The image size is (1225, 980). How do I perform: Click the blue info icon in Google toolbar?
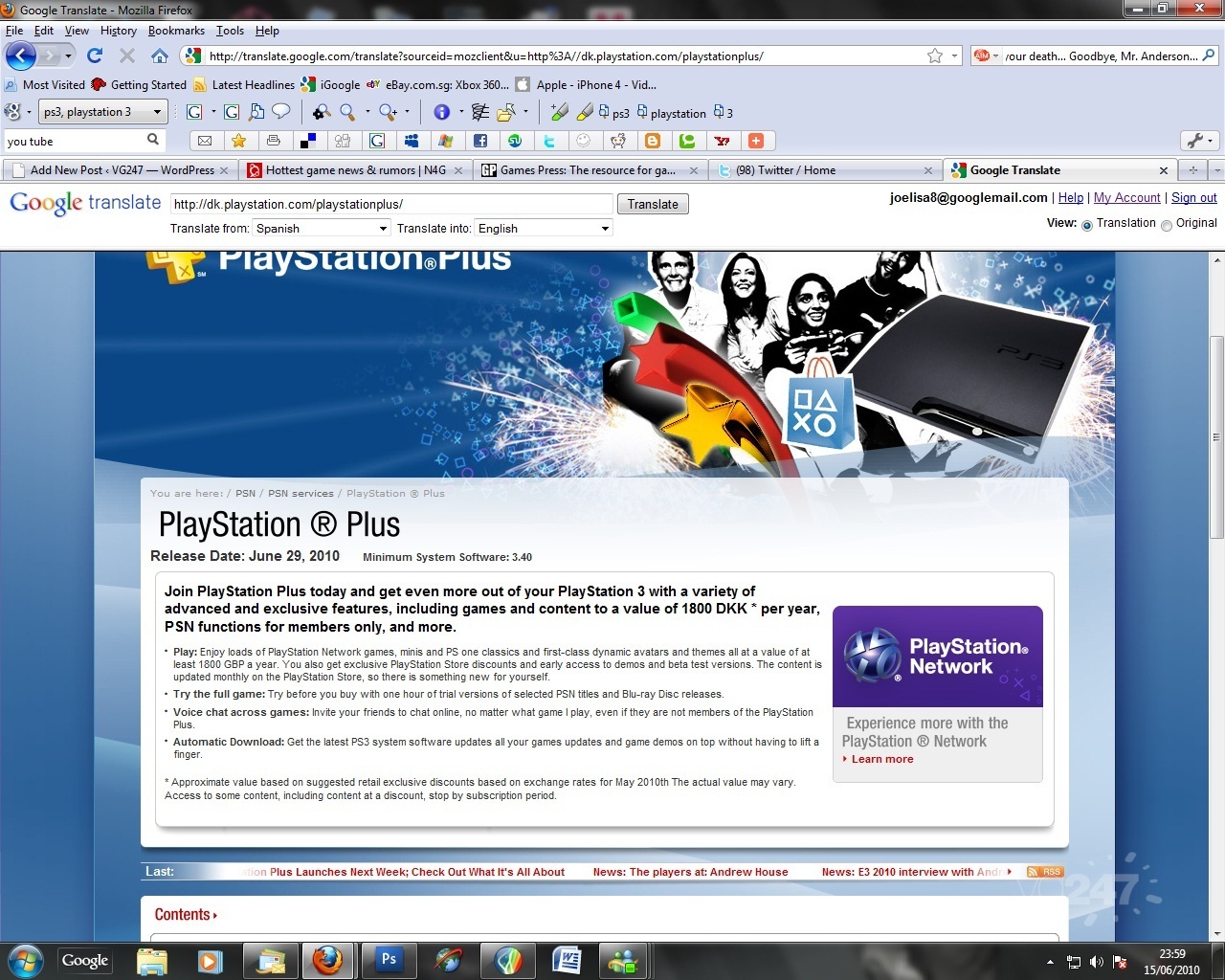pos(441,112)
